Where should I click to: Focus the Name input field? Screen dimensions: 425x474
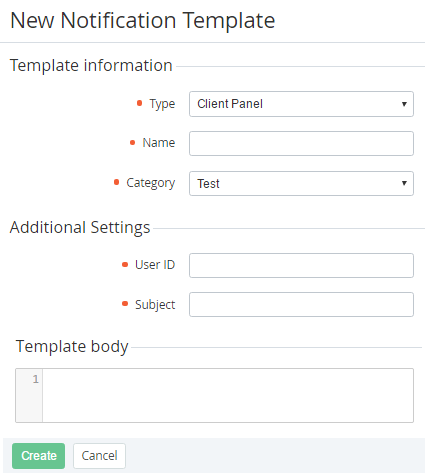(301, 143)
